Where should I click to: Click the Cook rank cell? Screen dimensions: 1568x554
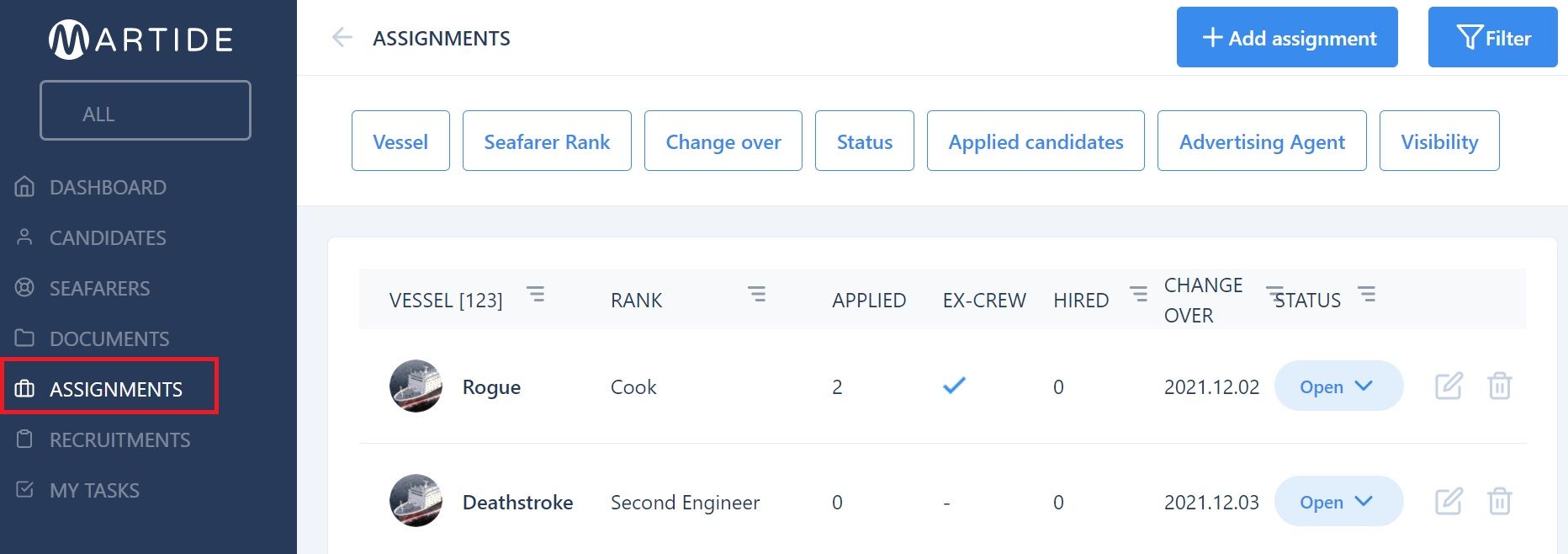(x=633, y=387)
